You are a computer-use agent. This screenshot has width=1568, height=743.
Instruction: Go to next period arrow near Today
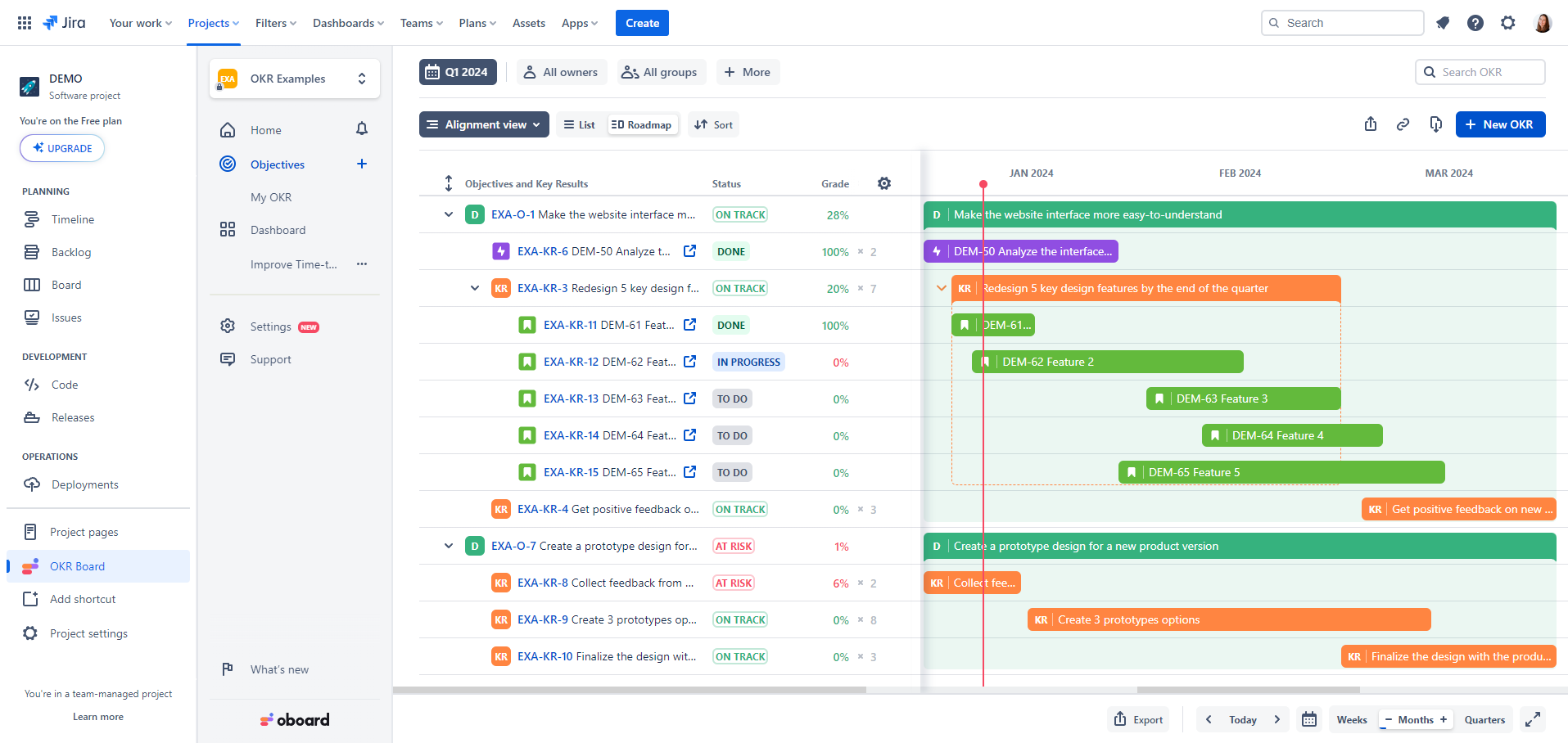pyautogui.click(x=1277, y=719)
